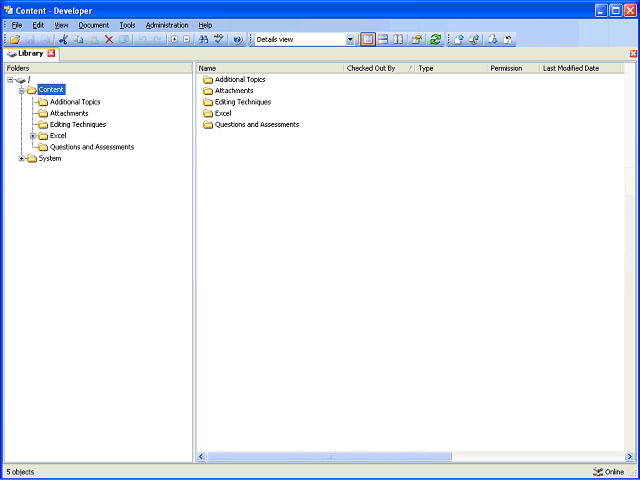Sort by the Type column header
Viewport: 640px width, 480px height.
(451, 68)
